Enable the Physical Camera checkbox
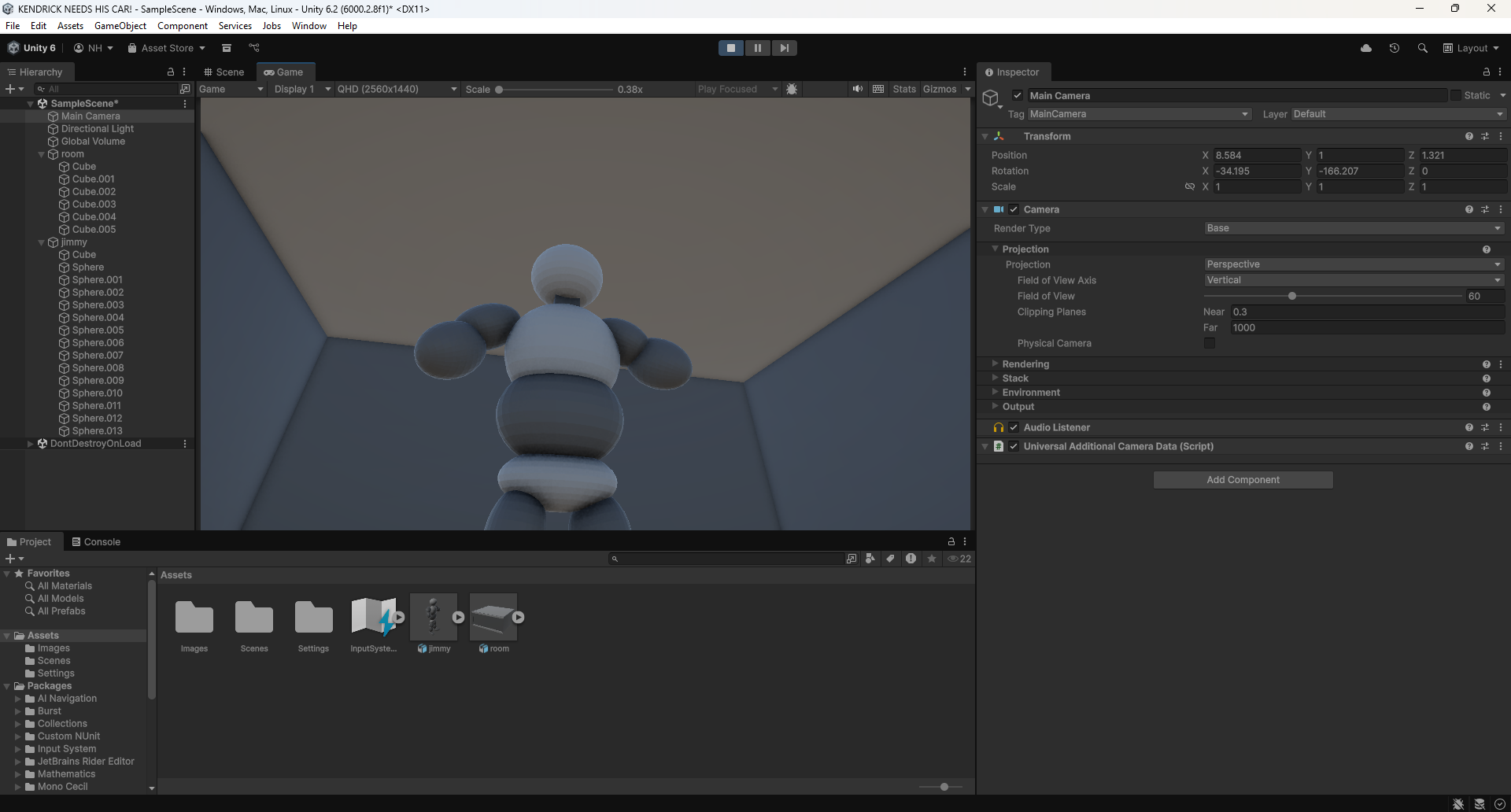Image resolution: width=1511 pixels, height=812 pixels. coord(1210,343)
